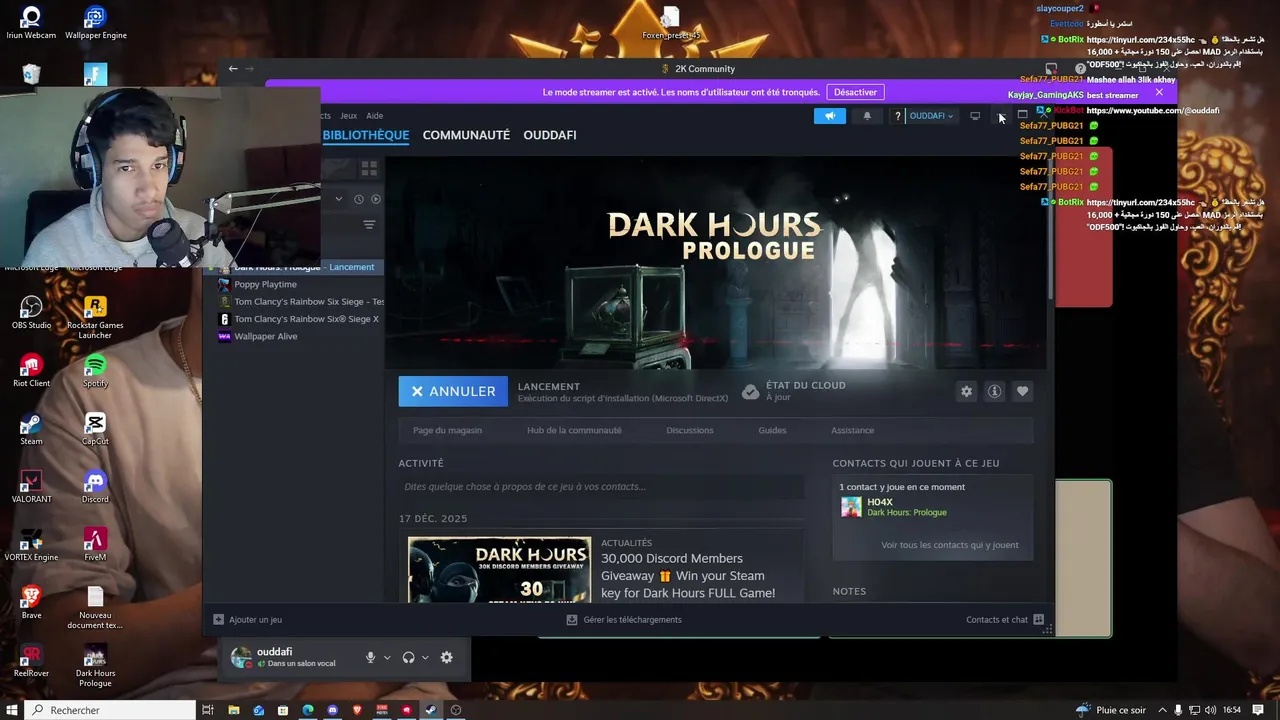This screenshot has height=720, width=1280.
Task: Open 30,000 Discord Members Giveaway news
Action: click(x=688, y=575)
